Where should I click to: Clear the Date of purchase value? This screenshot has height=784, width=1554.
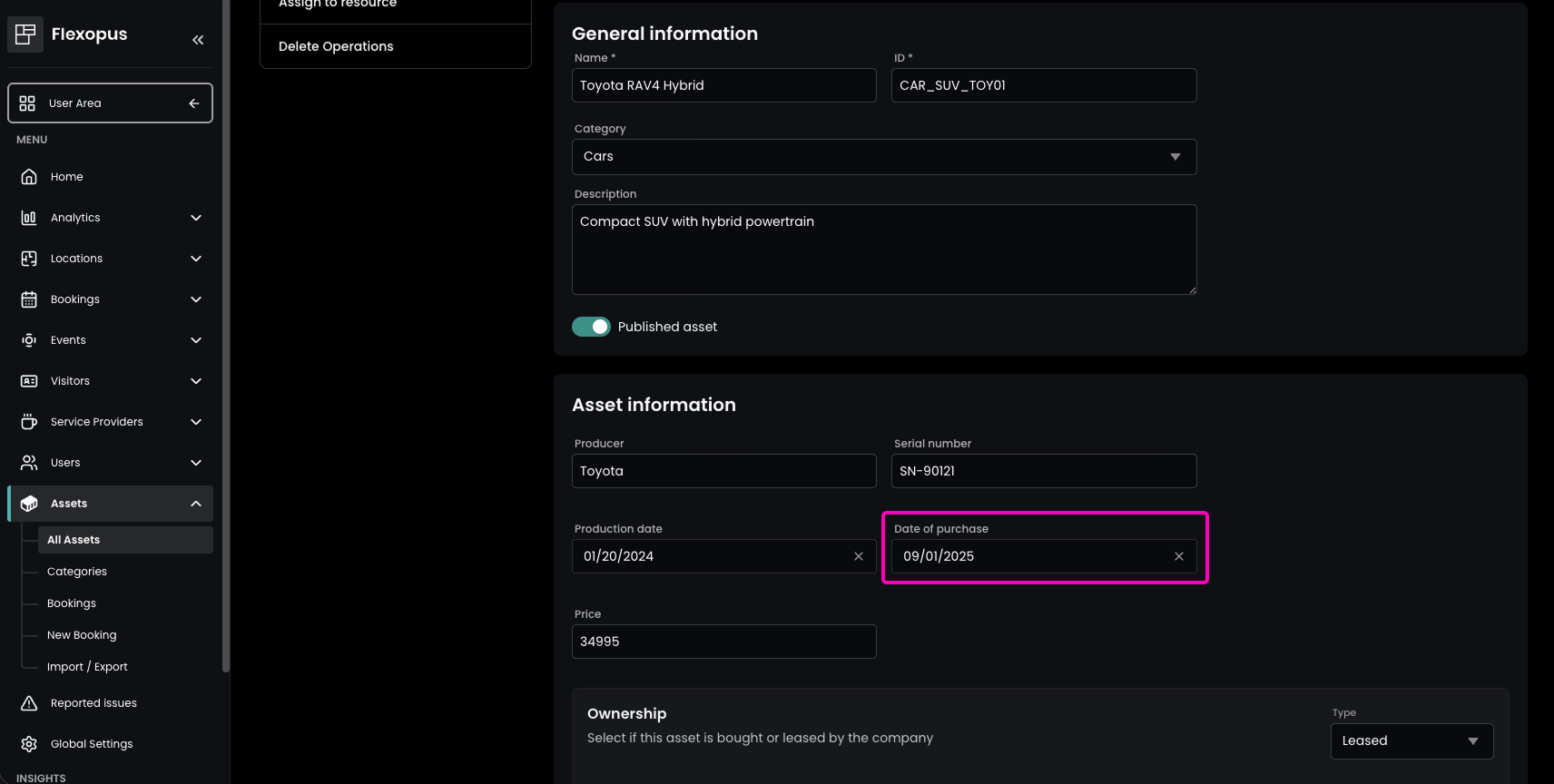1179,556
